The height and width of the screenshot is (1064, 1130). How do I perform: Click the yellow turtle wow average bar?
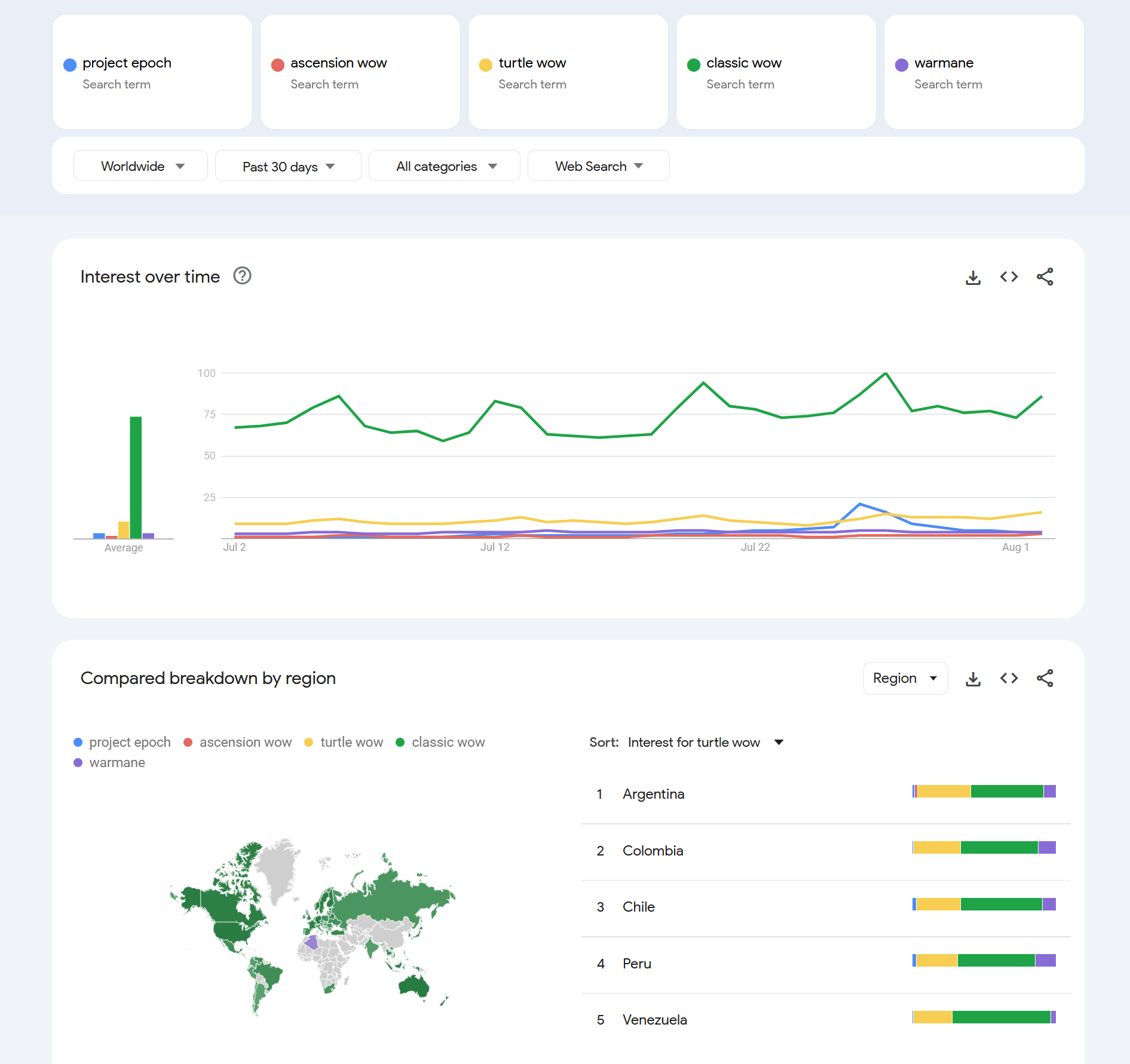[x=124, y=530]
